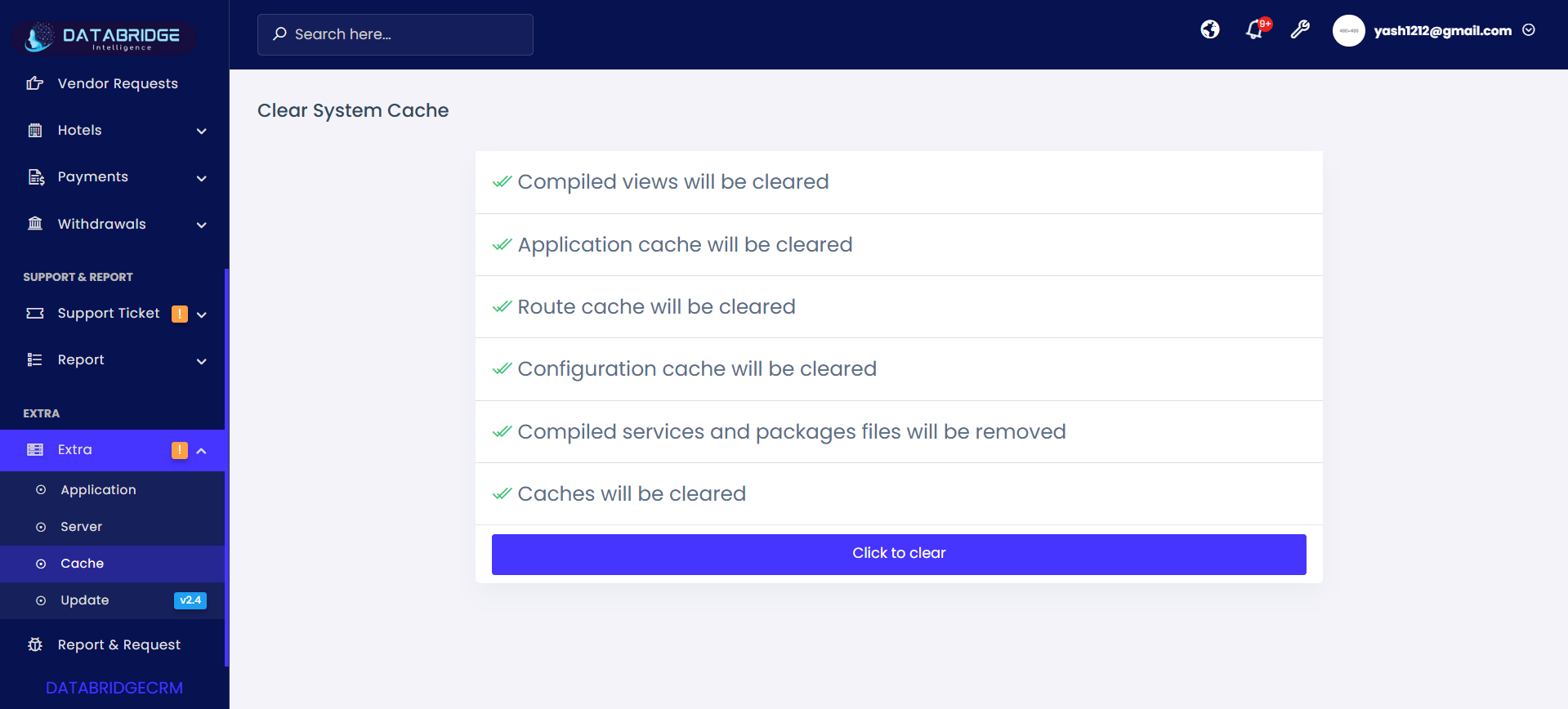This screenshot has height=709, width=1568.
Task: Open the Update submenu item
Action: point(113,600)
